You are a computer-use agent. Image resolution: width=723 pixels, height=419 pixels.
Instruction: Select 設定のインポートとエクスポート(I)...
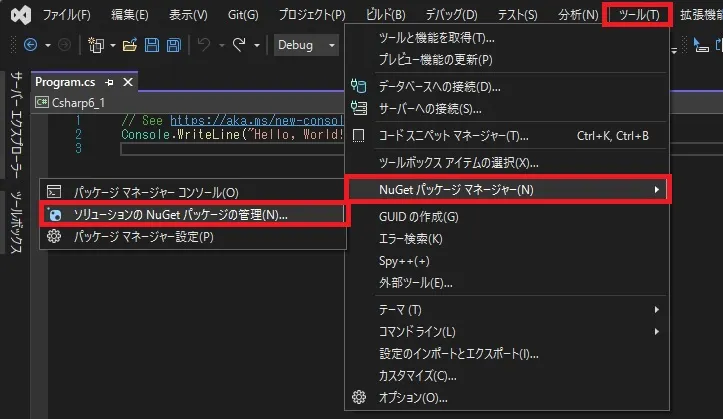click(507, 354)
